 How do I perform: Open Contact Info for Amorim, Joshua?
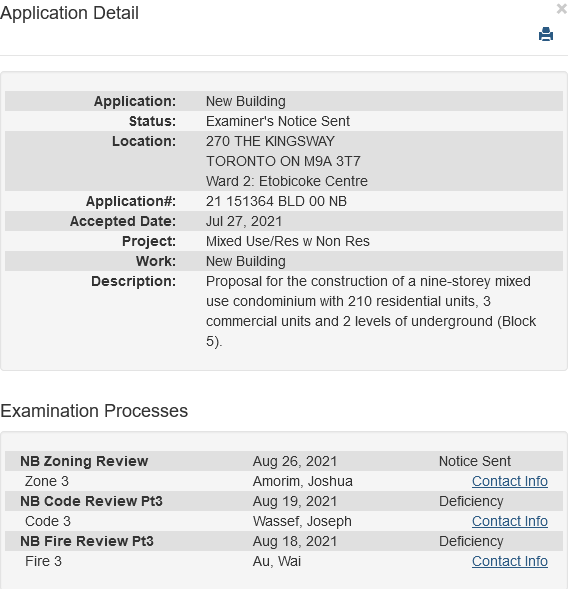pyautogui.click(x=509, y=481)
